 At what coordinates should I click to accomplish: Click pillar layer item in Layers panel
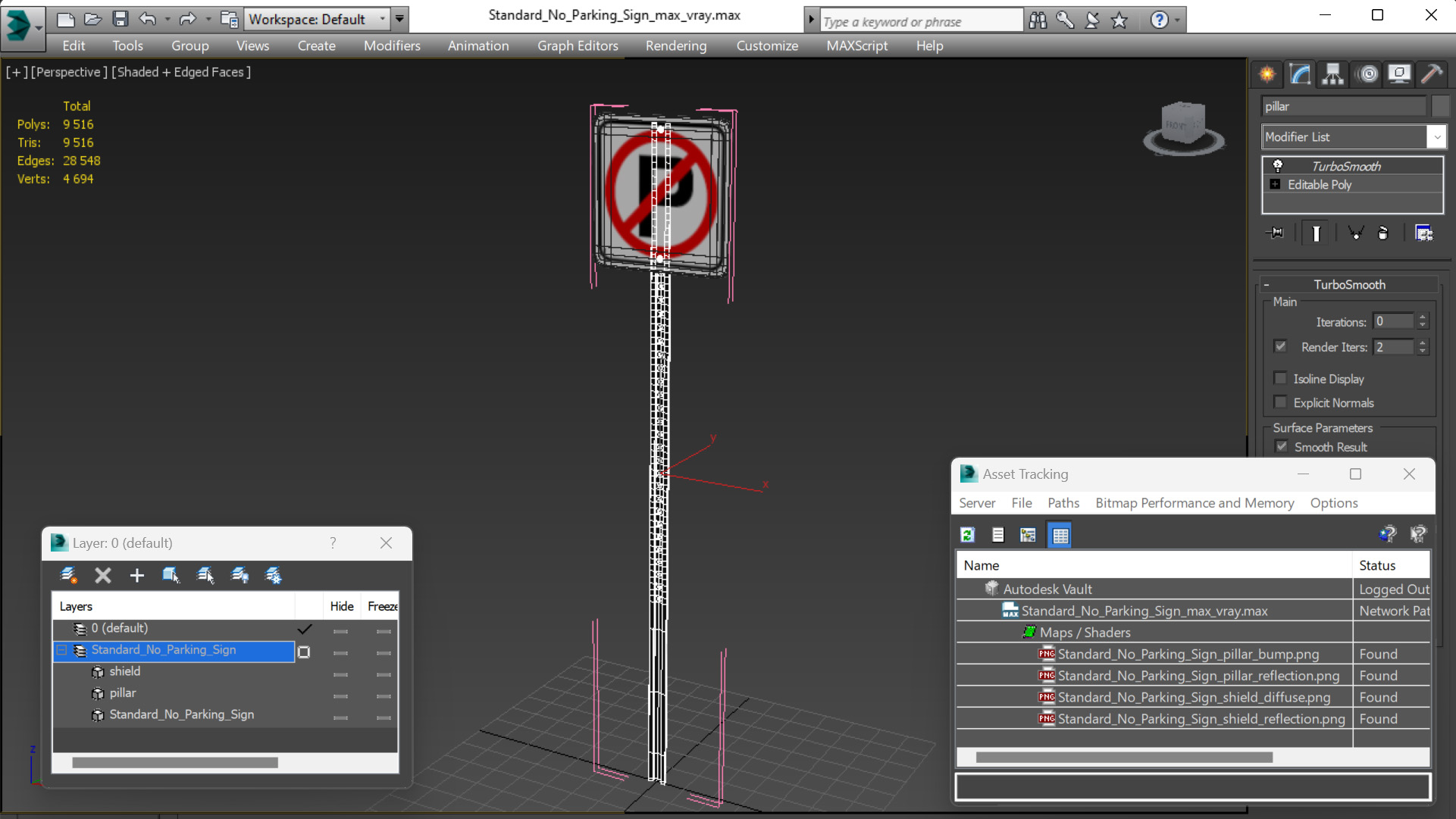(x=121, y=692)
